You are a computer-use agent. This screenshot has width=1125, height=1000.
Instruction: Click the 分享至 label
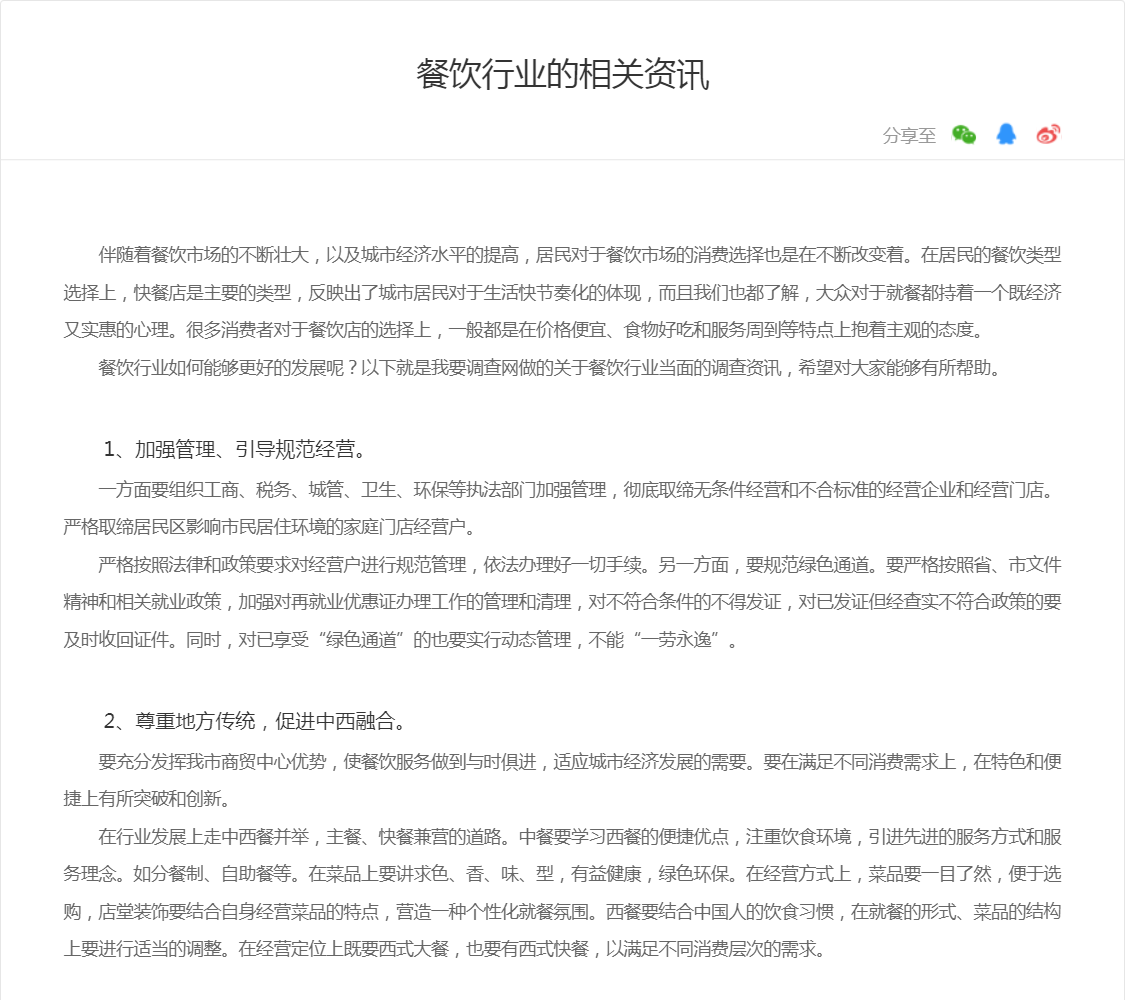pyautogui.click(x=909, y=136)
